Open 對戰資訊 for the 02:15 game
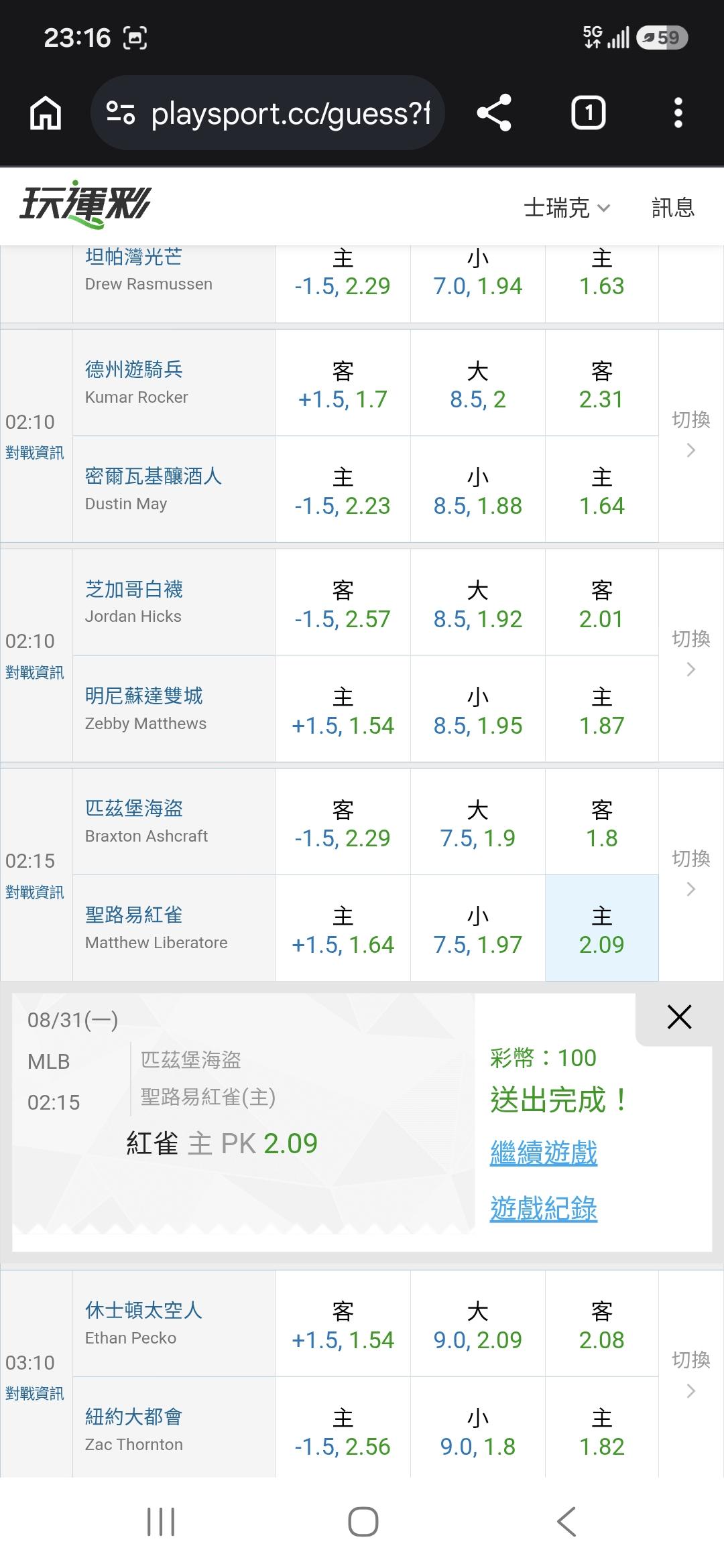 tap(35, 892)
